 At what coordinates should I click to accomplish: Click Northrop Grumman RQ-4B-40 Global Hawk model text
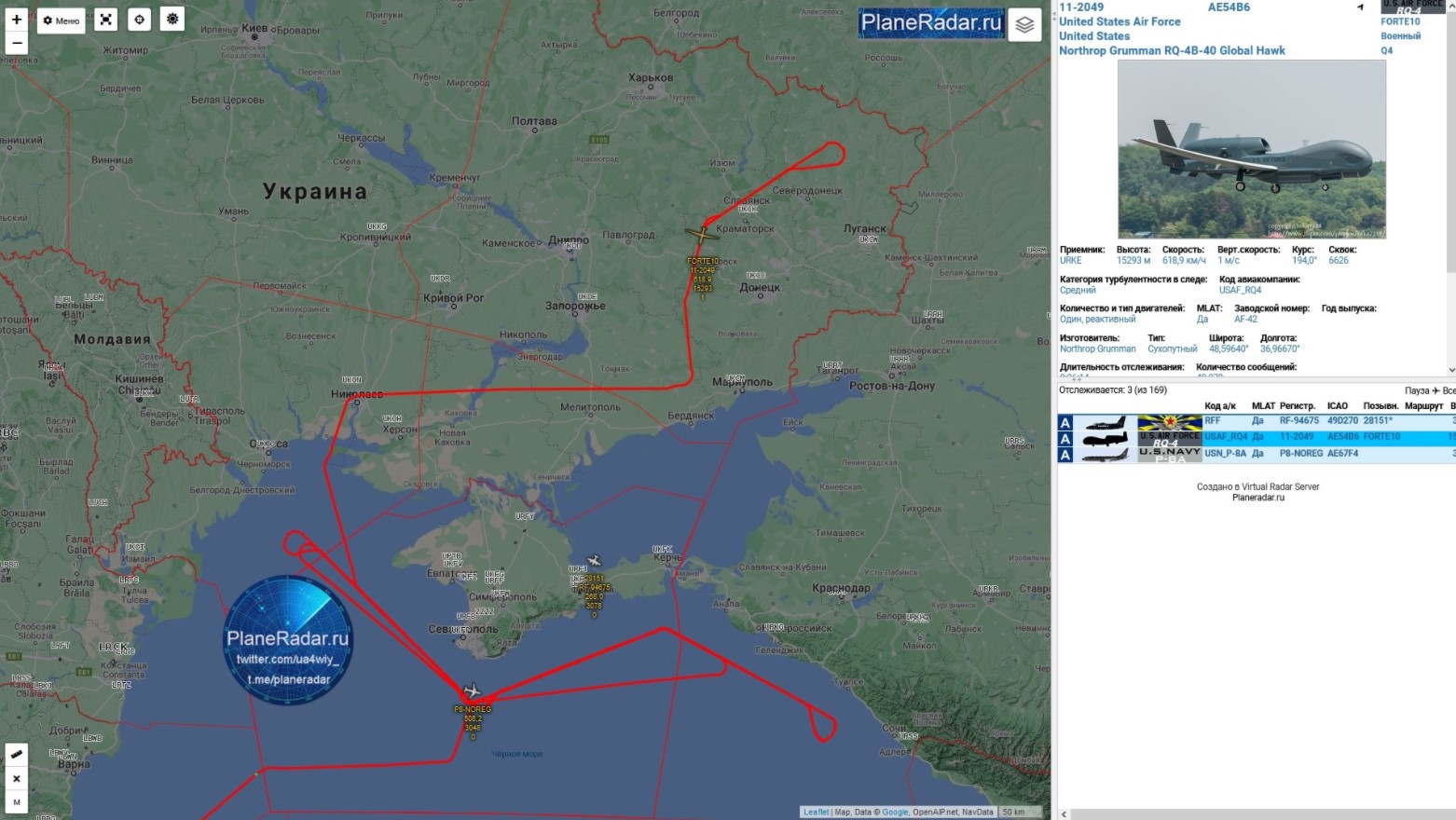coord(1172,50)
